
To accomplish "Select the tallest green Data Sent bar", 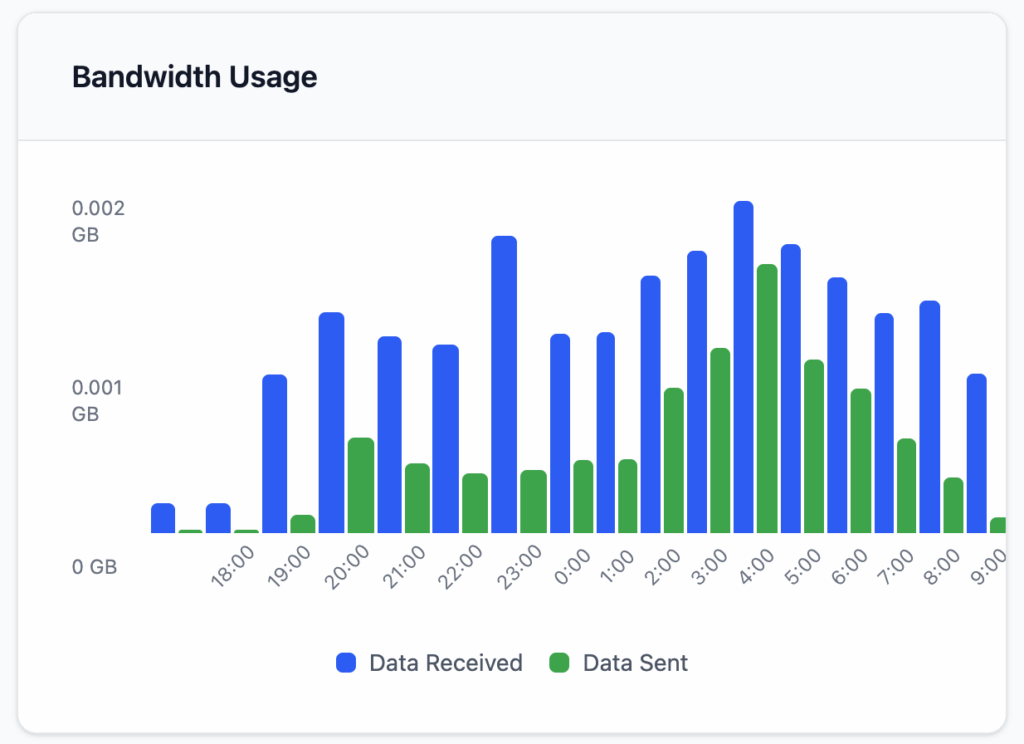I will (x=767, y=398).
